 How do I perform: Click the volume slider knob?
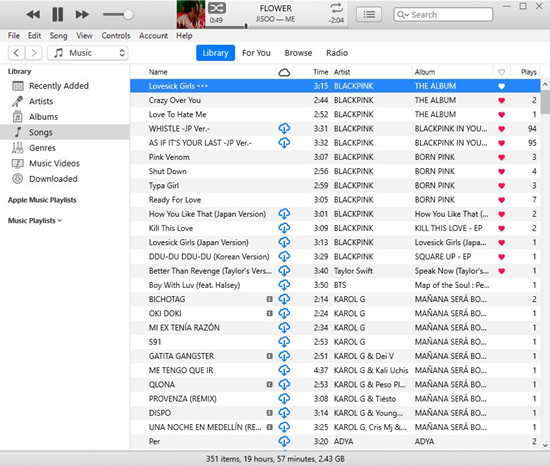coord(128,15)
